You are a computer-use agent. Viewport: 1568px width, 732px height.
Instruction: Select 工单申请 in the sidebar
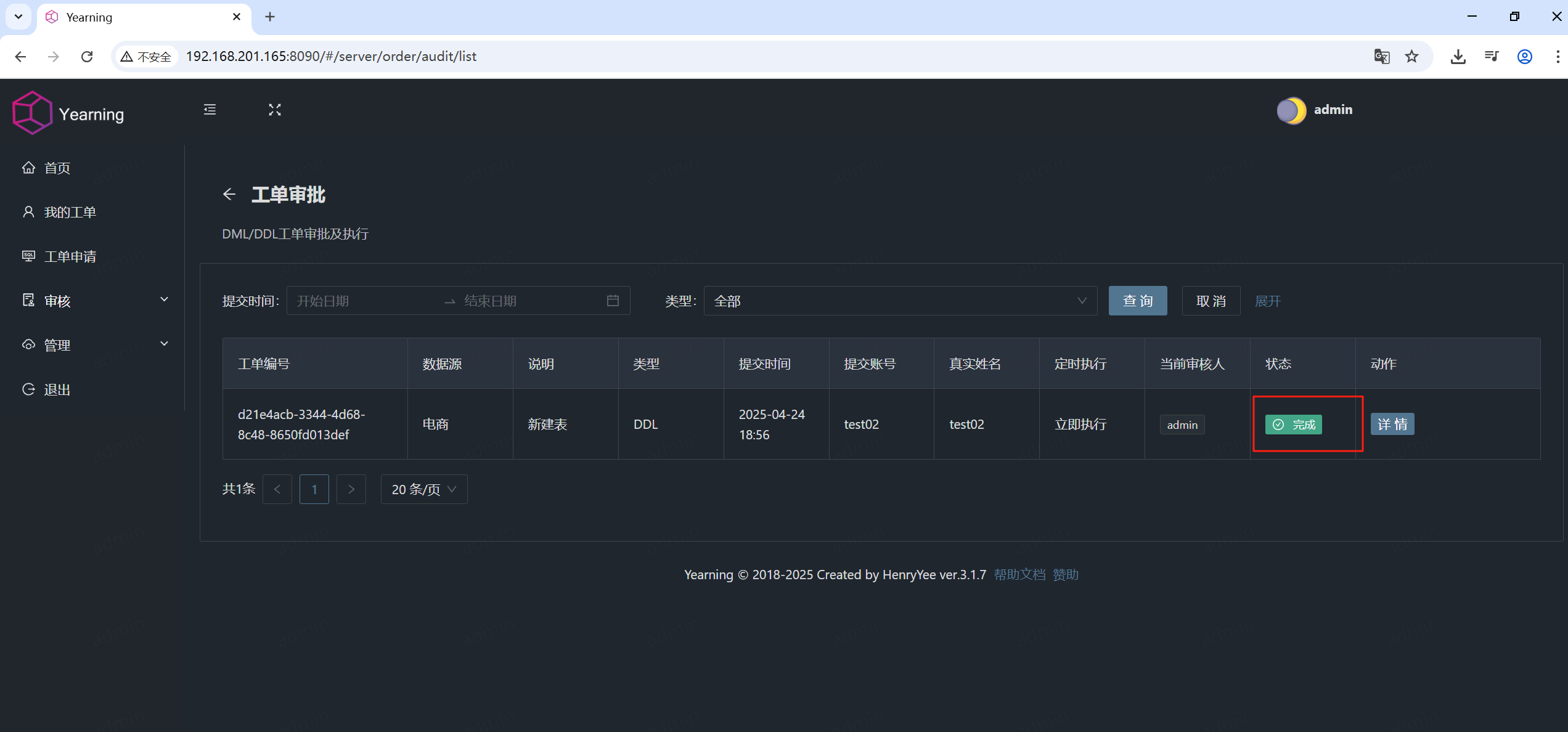coord(70,256)
